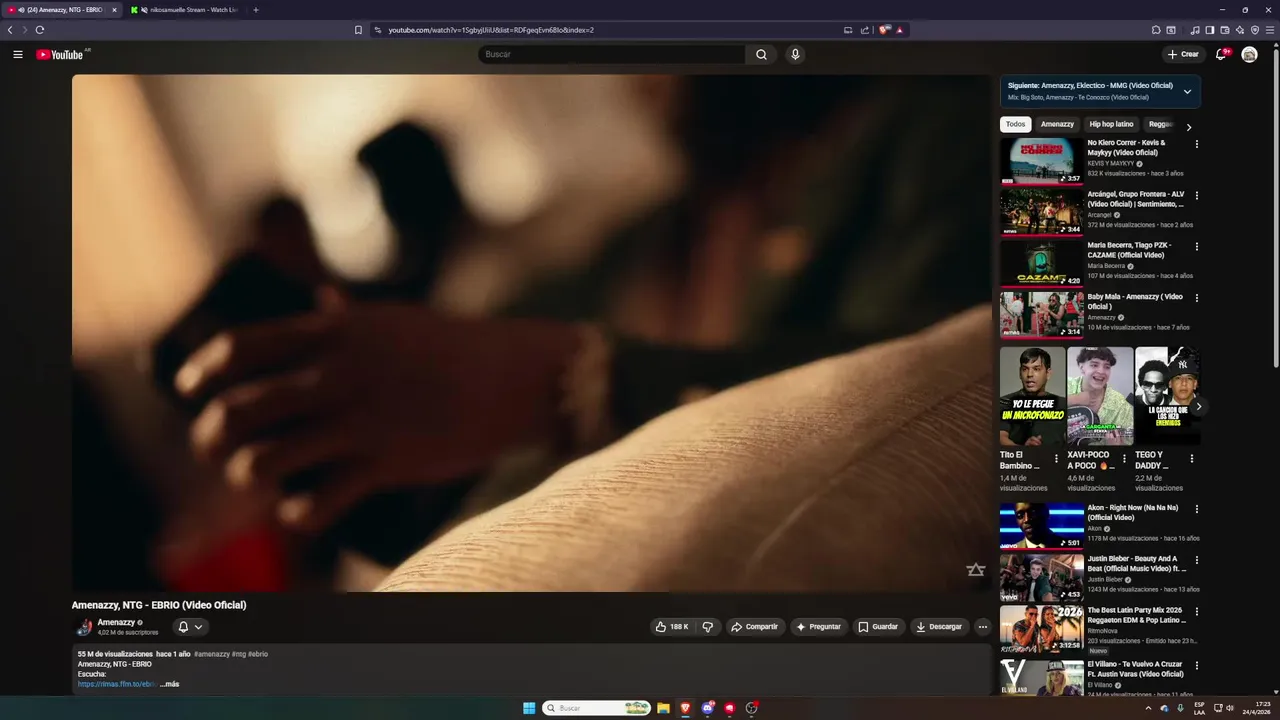Viewport: 1280px width, 720px height.
Task: Click the search magnifier button
Action: (761, 54)
